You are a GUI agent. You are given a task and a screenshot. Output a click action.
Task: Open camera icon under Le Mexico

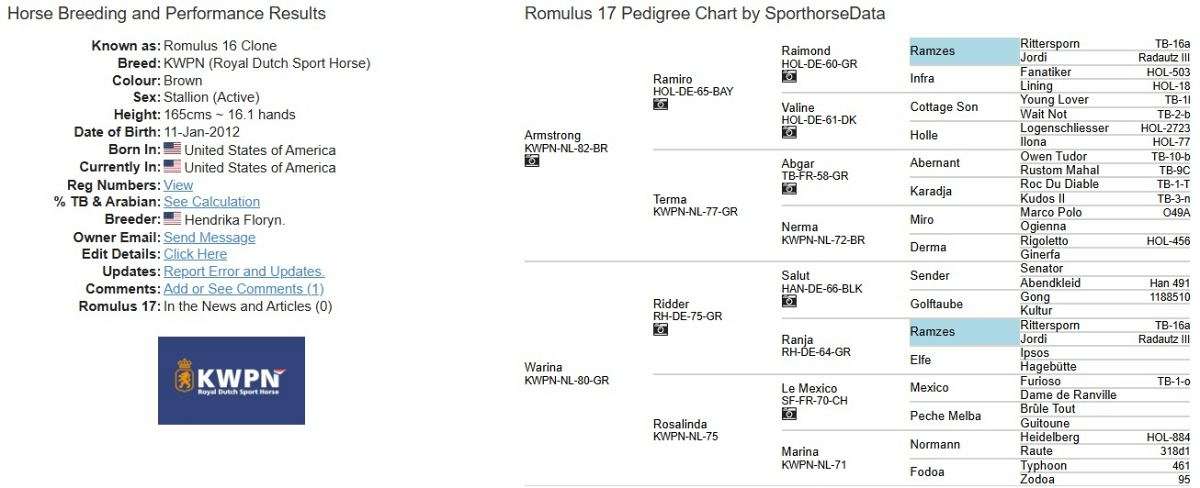[x=788, y=413]
